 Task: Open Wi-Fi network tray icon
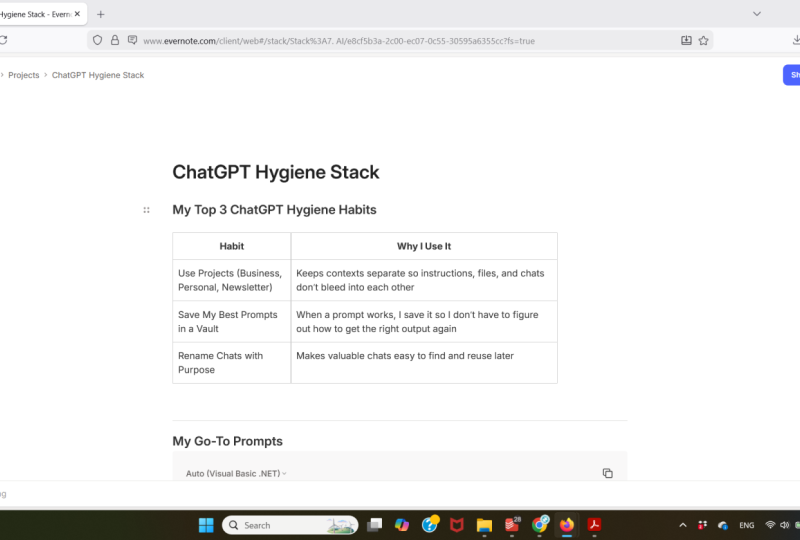(770, 525)
